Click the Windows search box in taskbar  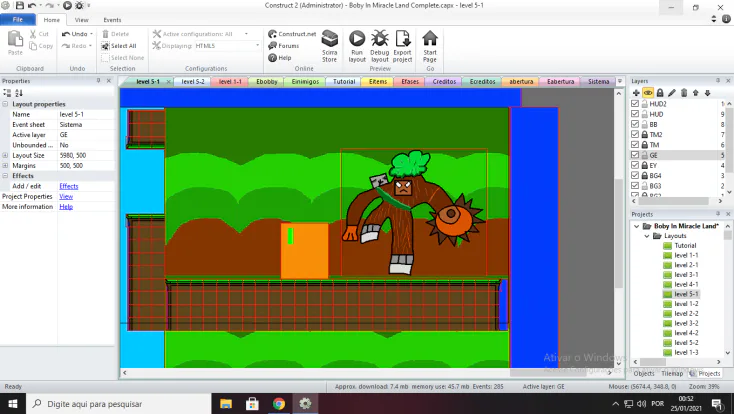119,404
